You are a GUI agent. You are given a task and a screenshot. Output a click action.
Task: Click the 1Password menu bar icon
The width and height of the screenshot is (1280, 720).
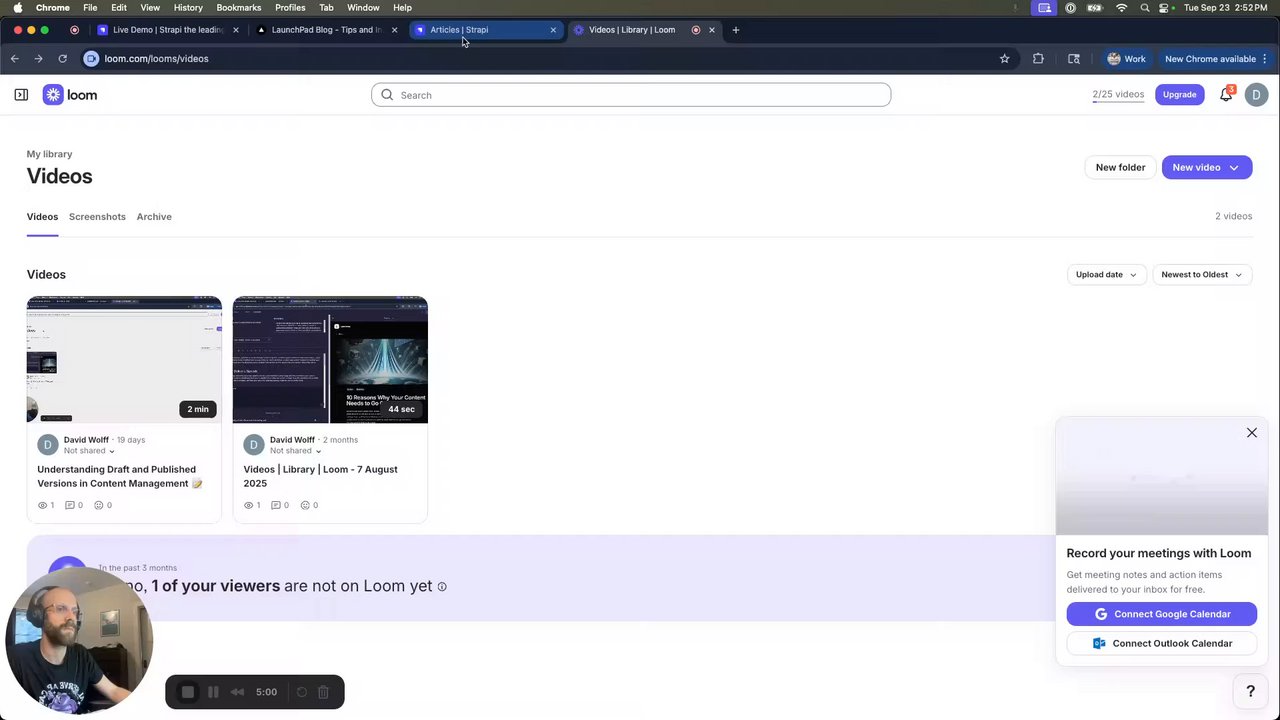(x=1071, y=8)
